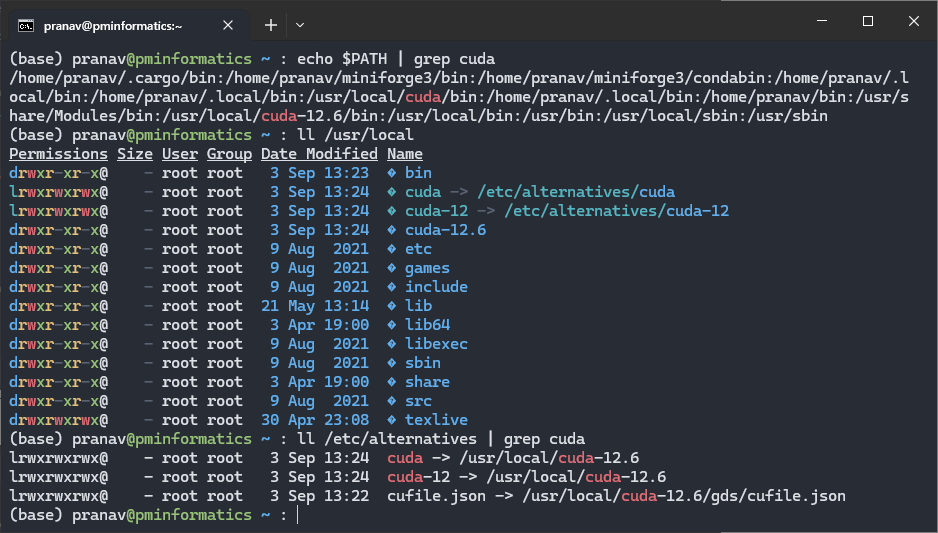Click the Date Modified column header

[319, 154]
